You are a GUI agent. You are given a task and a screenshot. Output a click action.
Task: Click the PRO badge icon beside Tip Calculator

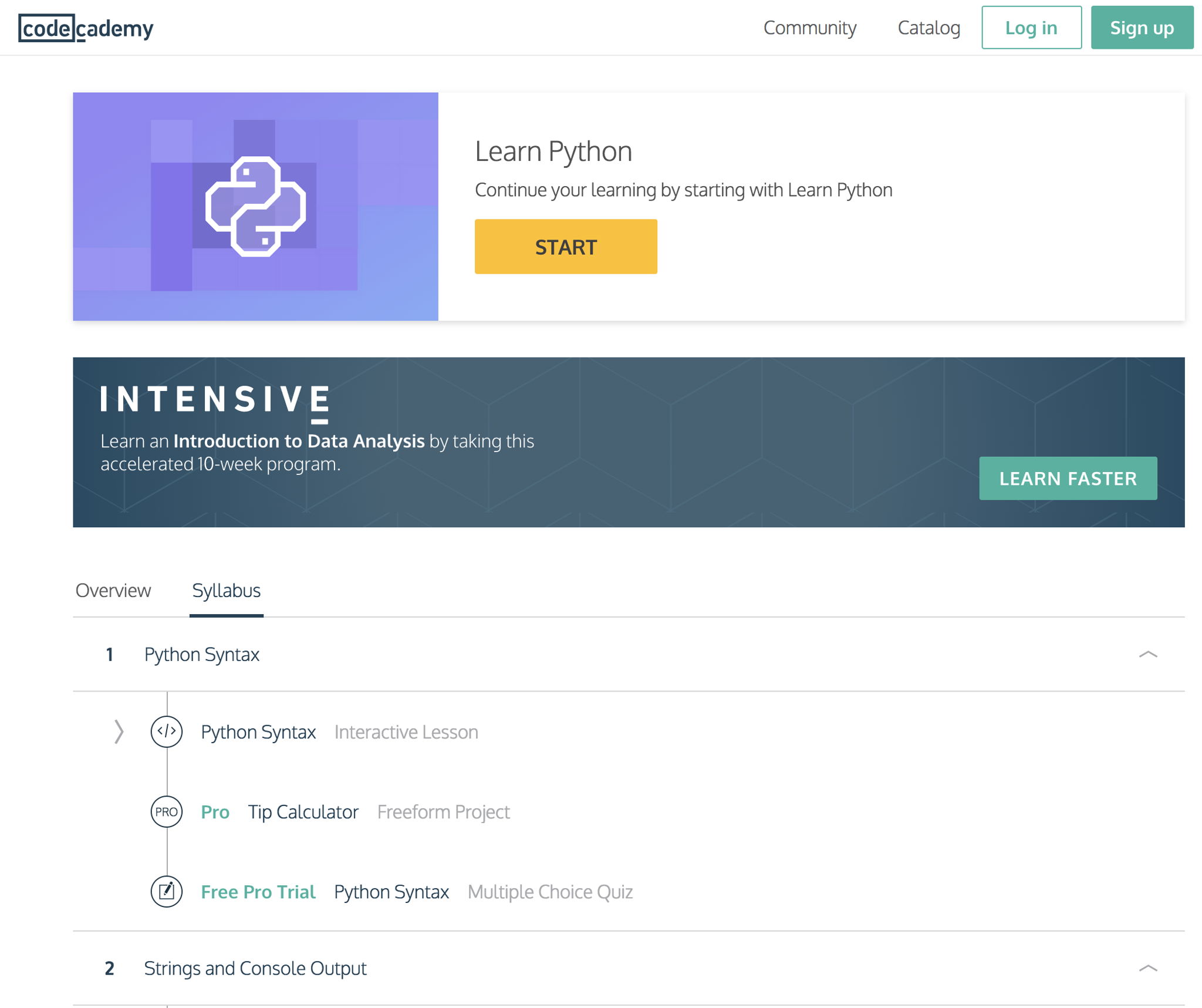167,811
